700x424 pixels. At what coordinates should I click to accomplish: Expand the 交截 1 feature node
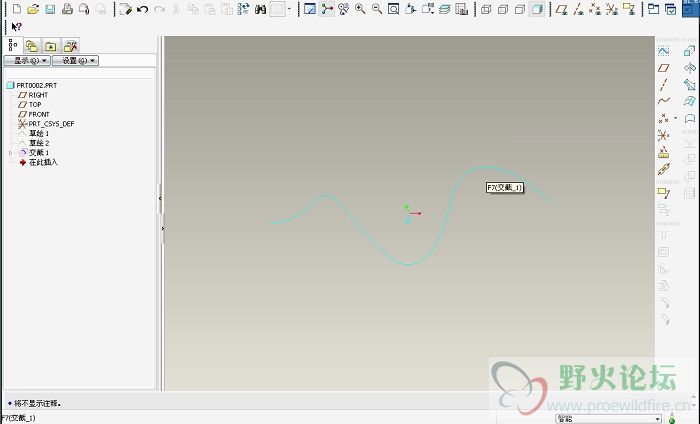click(x=11, y=153)
